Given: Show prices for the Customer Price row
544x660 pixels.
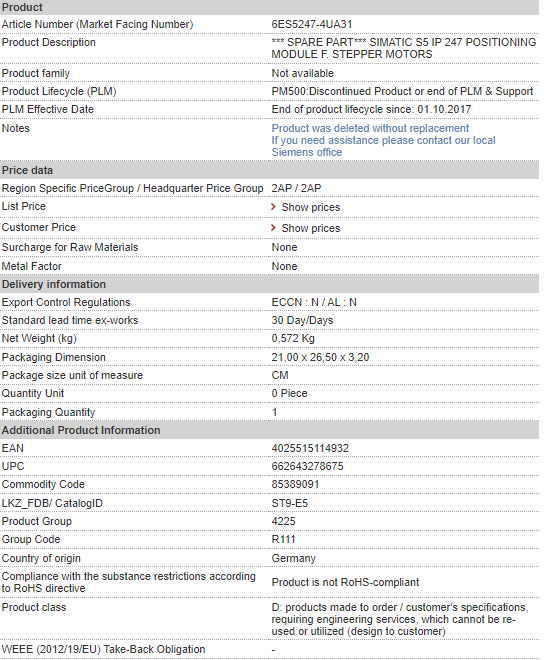Looking at the screenshot, I should click(311, 228).
